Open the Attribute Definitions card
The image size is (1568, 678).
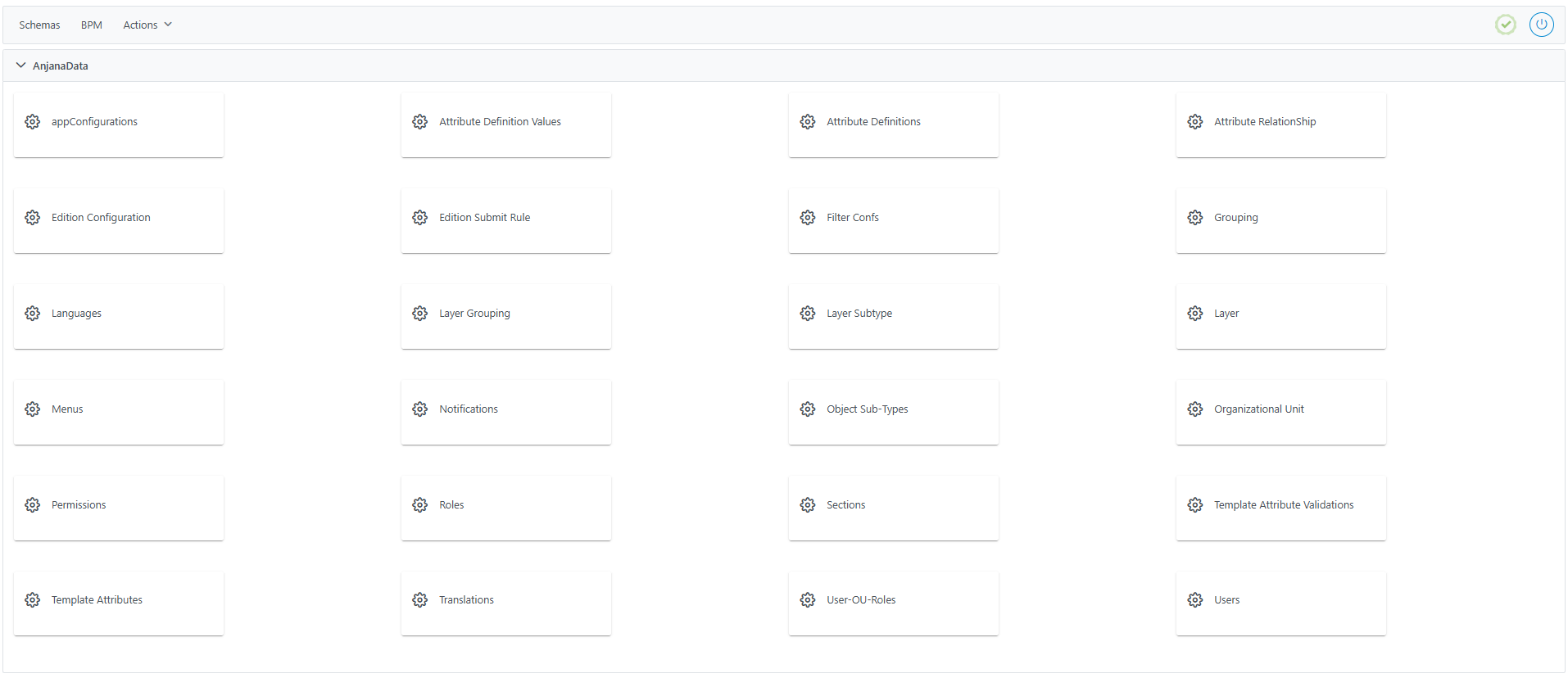[x=893, y=124]
